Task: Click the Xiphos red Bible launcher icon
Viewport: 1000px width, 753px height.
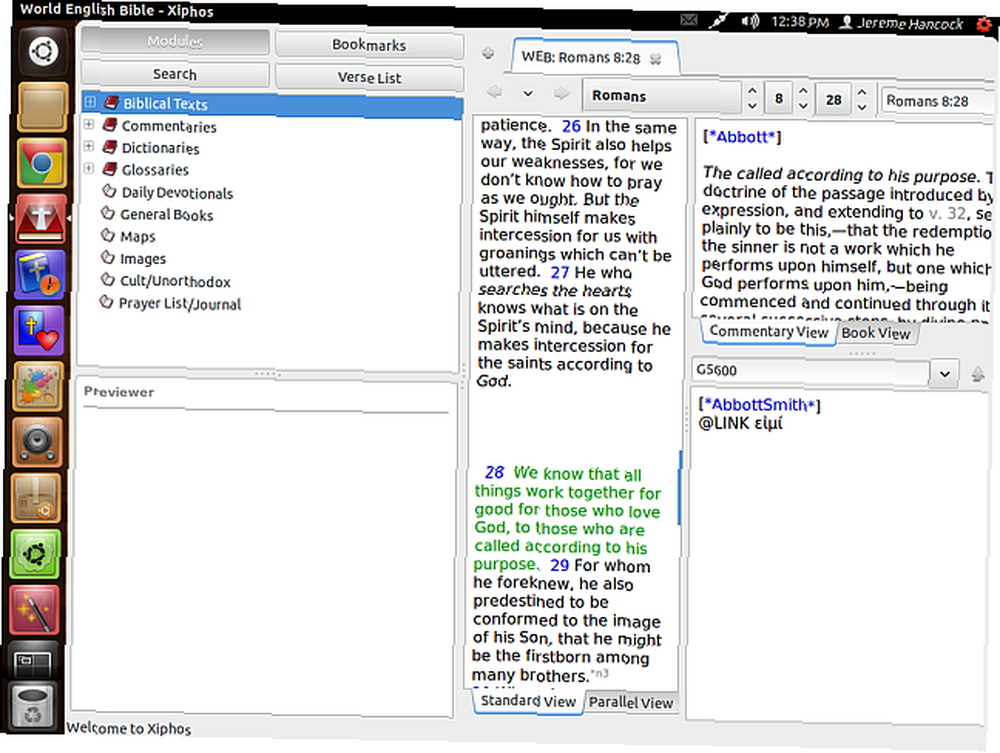Action: pyautogui.click(x=41, y=218)
